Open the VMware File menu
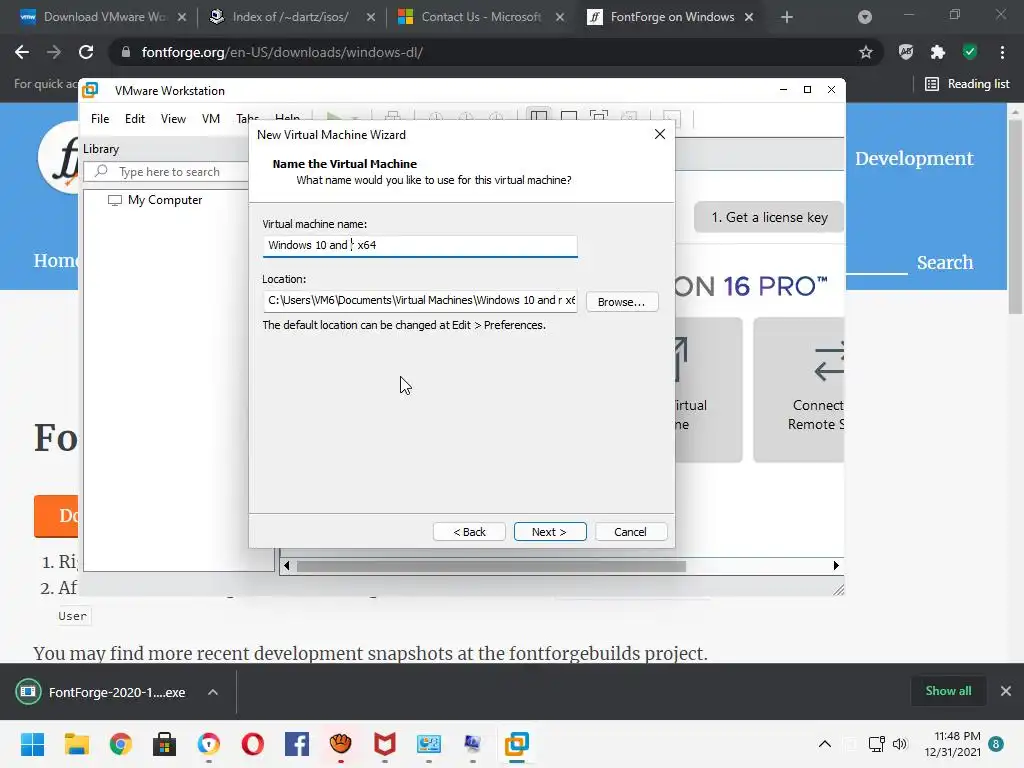 point(100,118)
